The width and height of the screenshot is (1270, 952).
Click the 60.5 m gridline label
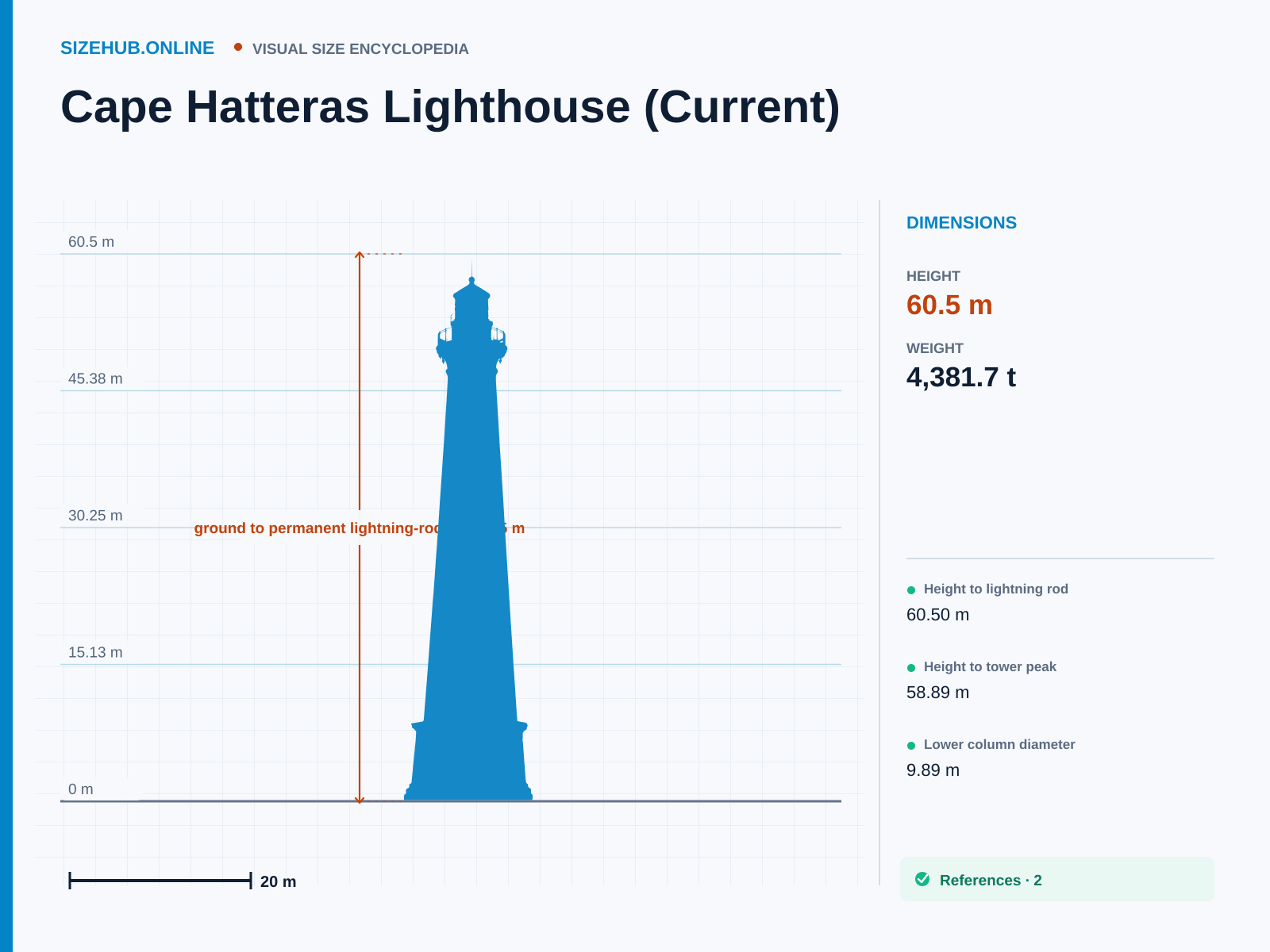pyautogui.click(x=91, y=242)
